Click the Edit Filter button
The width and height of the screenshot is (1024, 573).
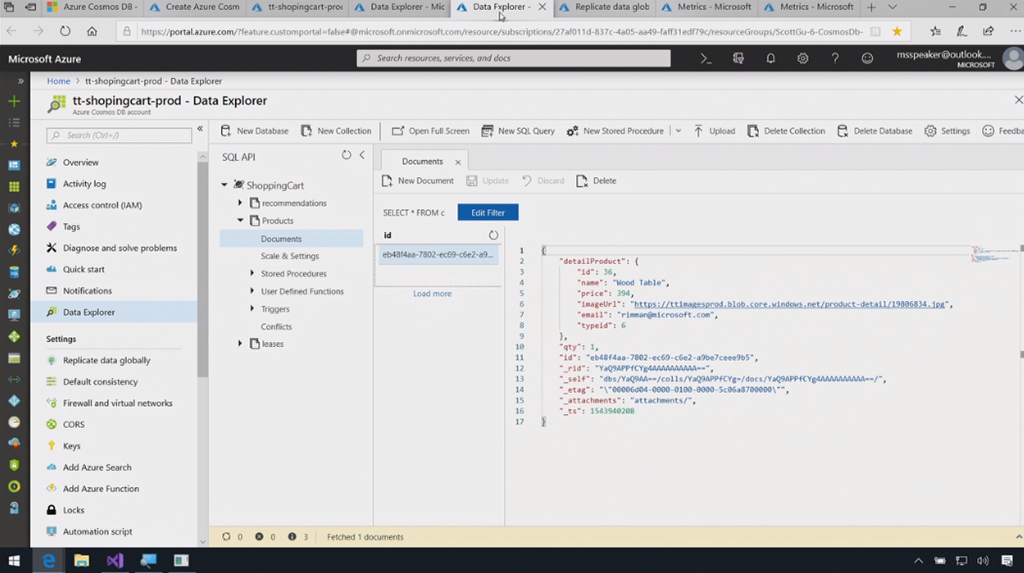pyautogui.click(x=488, y=213)
